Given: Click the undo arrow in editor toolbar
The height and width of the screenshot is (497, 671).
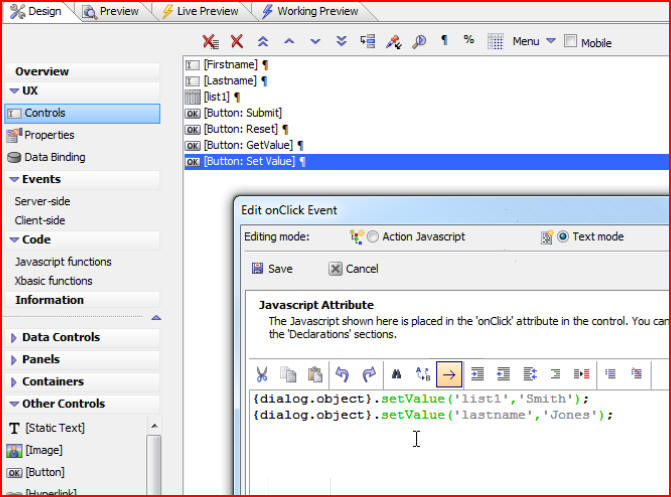Looking at the screenshot, I should point(342,374).
